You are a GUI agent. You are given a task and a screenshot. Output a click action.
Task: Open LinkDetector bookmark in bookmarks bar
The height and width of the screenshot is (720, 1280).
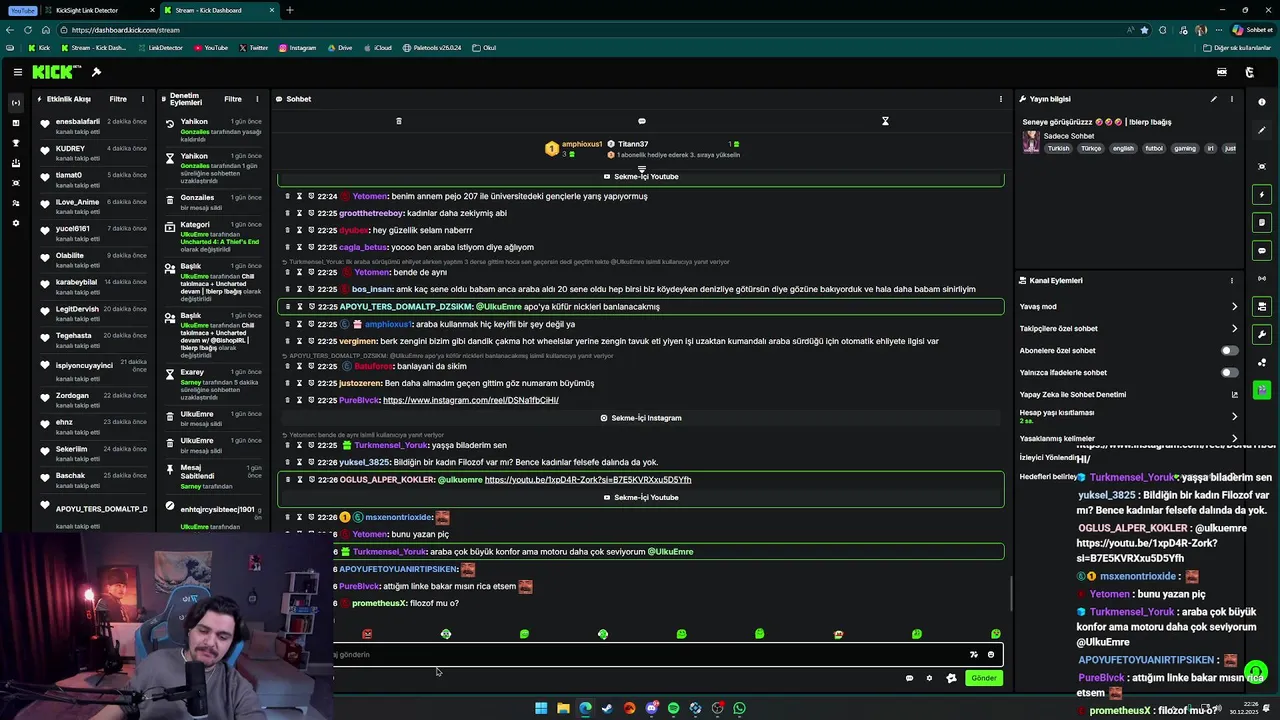coord(160,48)
